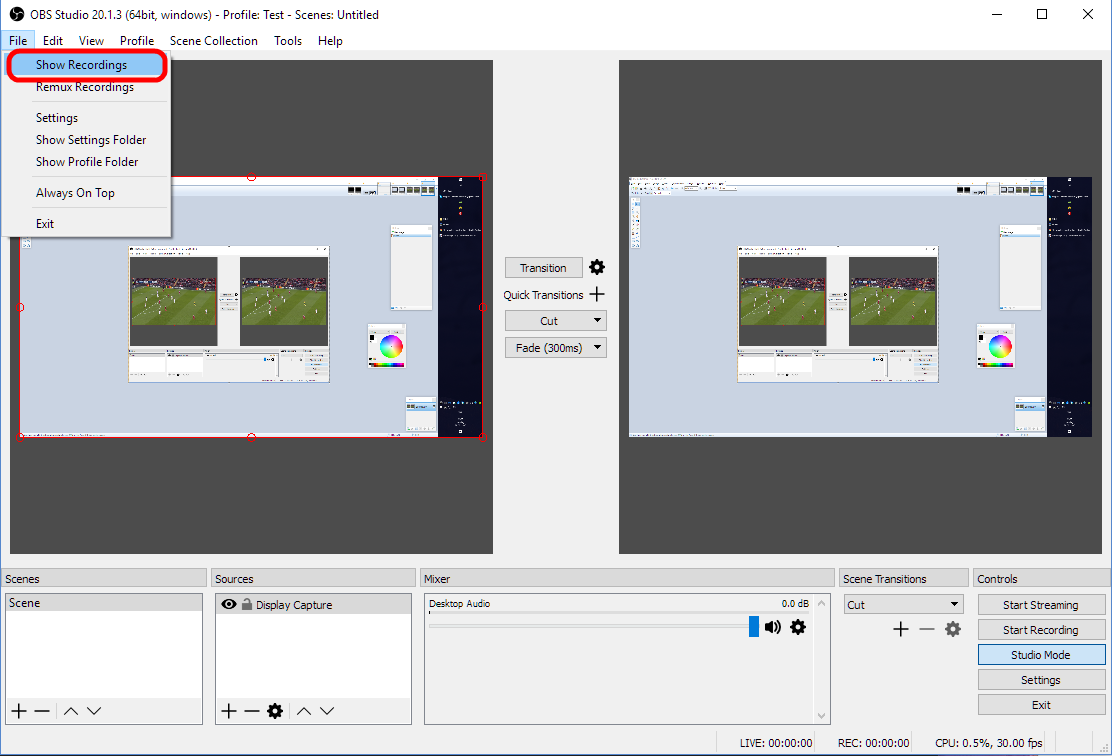
Task: Click Exit button in Controls panel
Action: (x=1041, y=705)
